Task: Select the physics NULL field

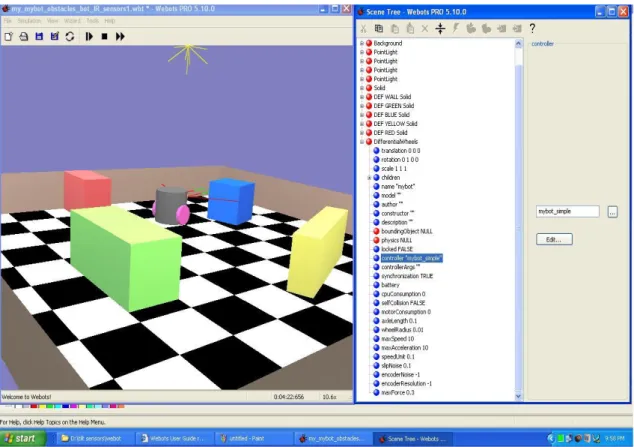Action: coord(396,240)
